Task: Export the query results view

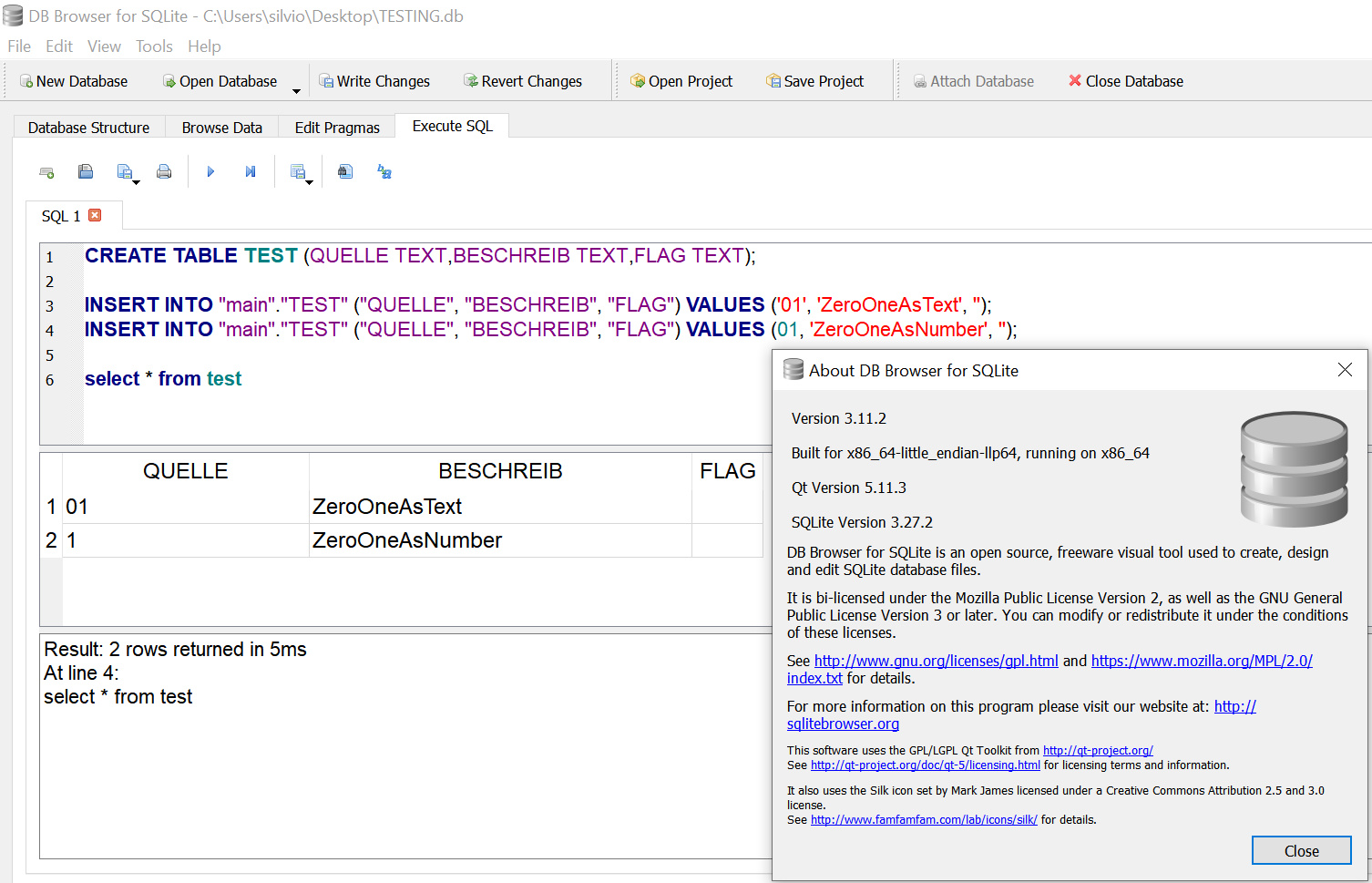Action: (297, 169)
